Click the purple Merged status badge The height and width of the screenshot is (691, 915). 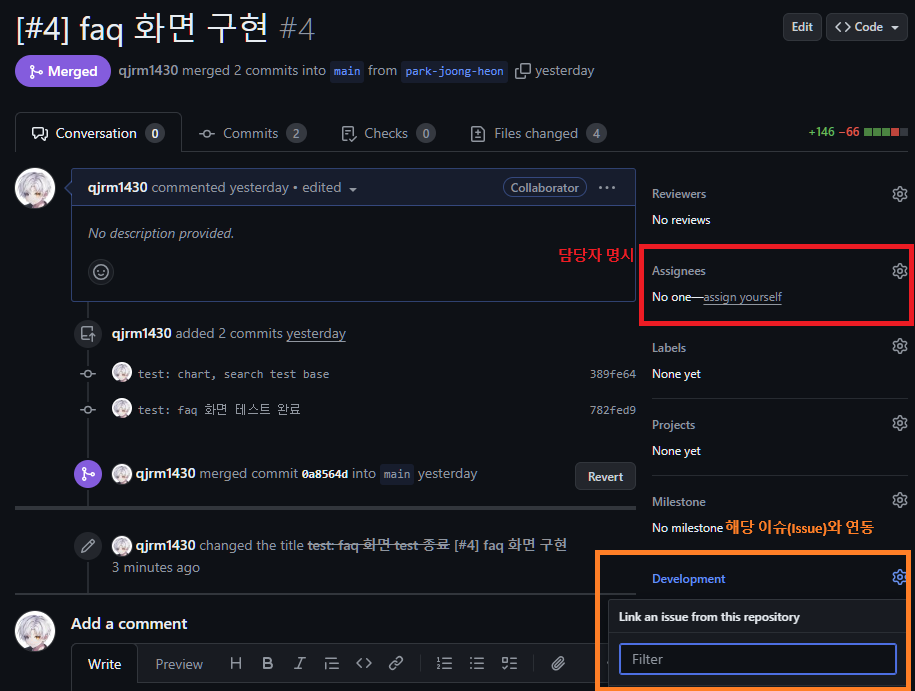point(63,71)
